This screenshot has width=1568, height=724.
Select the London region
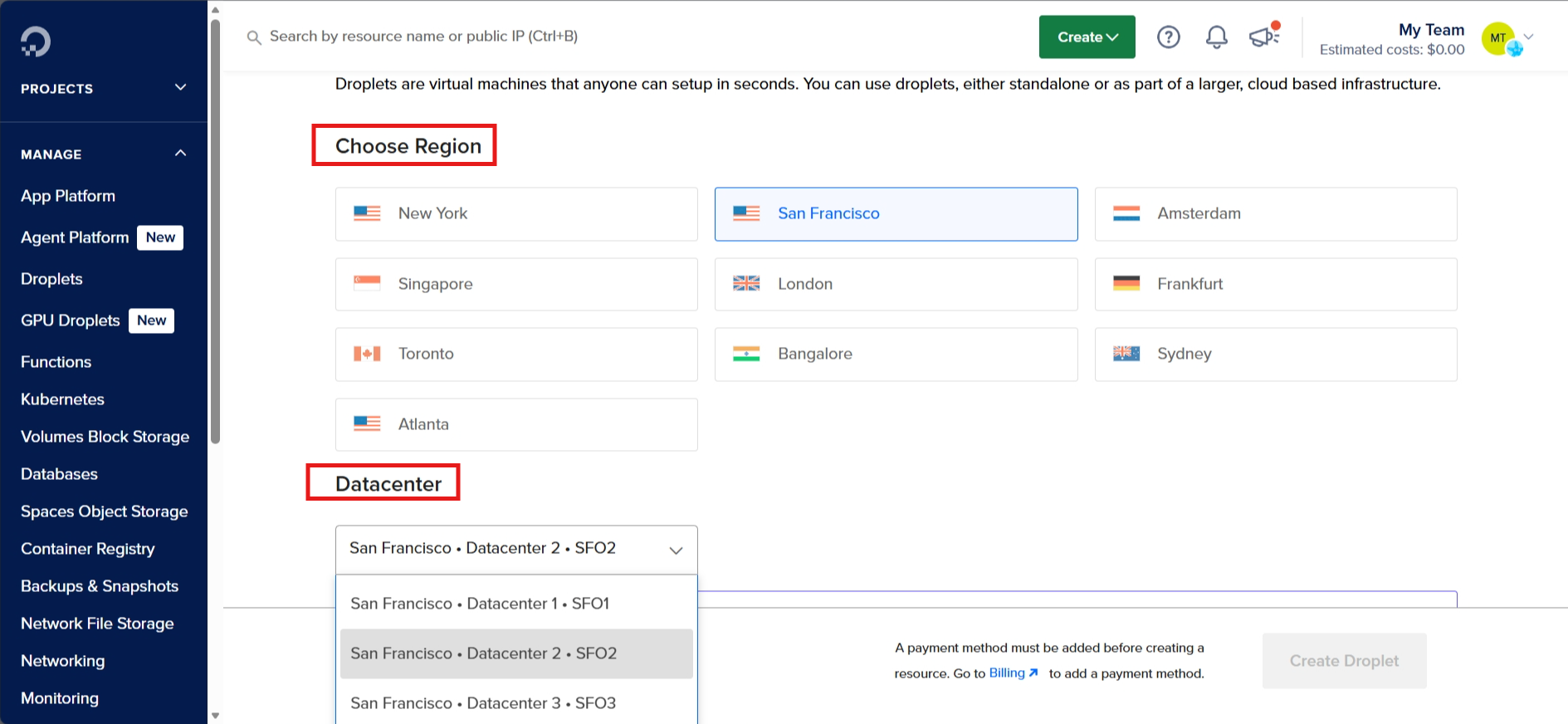pyautogui.click(x=896, y=284)
